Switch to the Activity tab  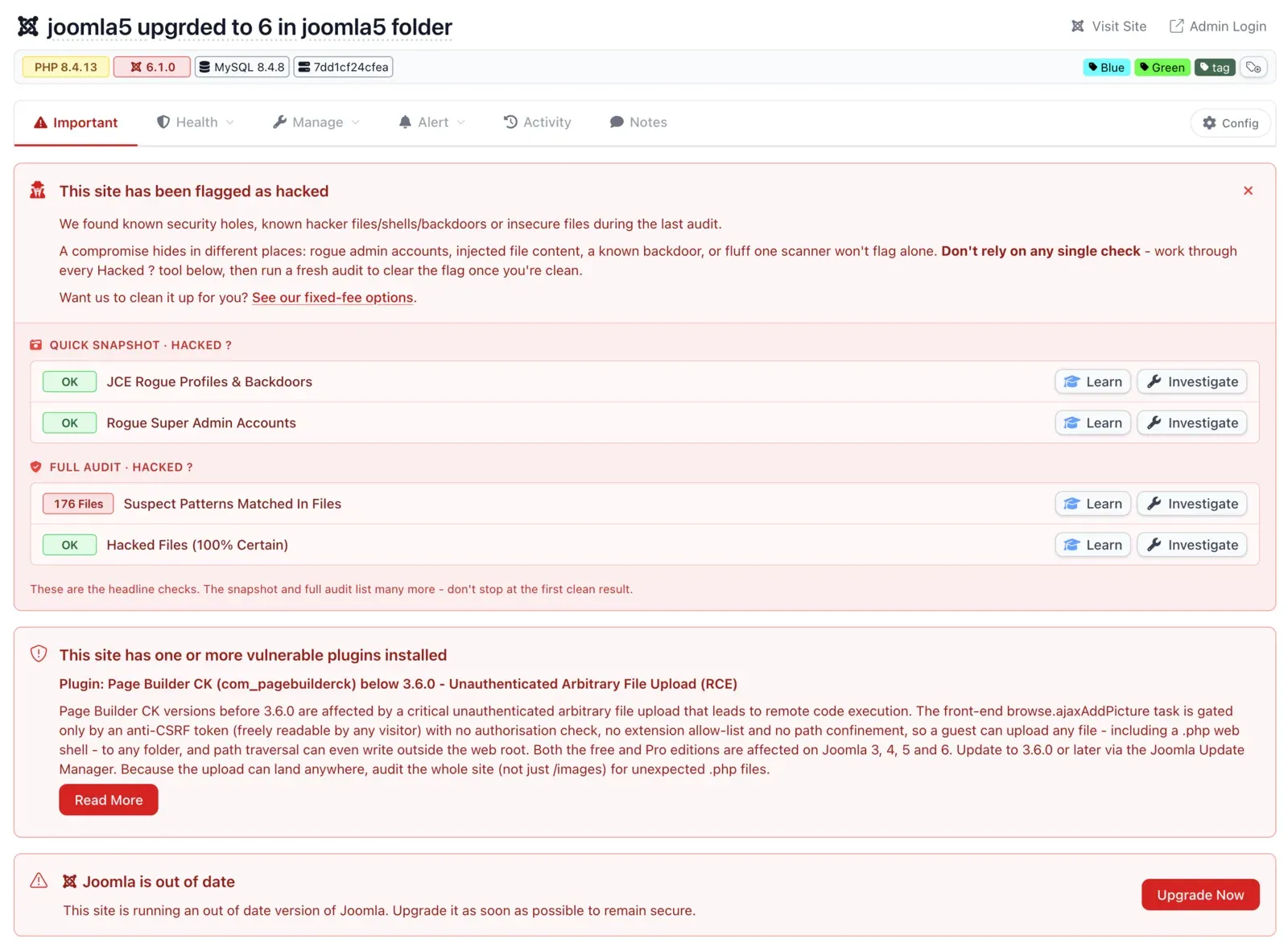pyautogui.click(x=537, y=122)
